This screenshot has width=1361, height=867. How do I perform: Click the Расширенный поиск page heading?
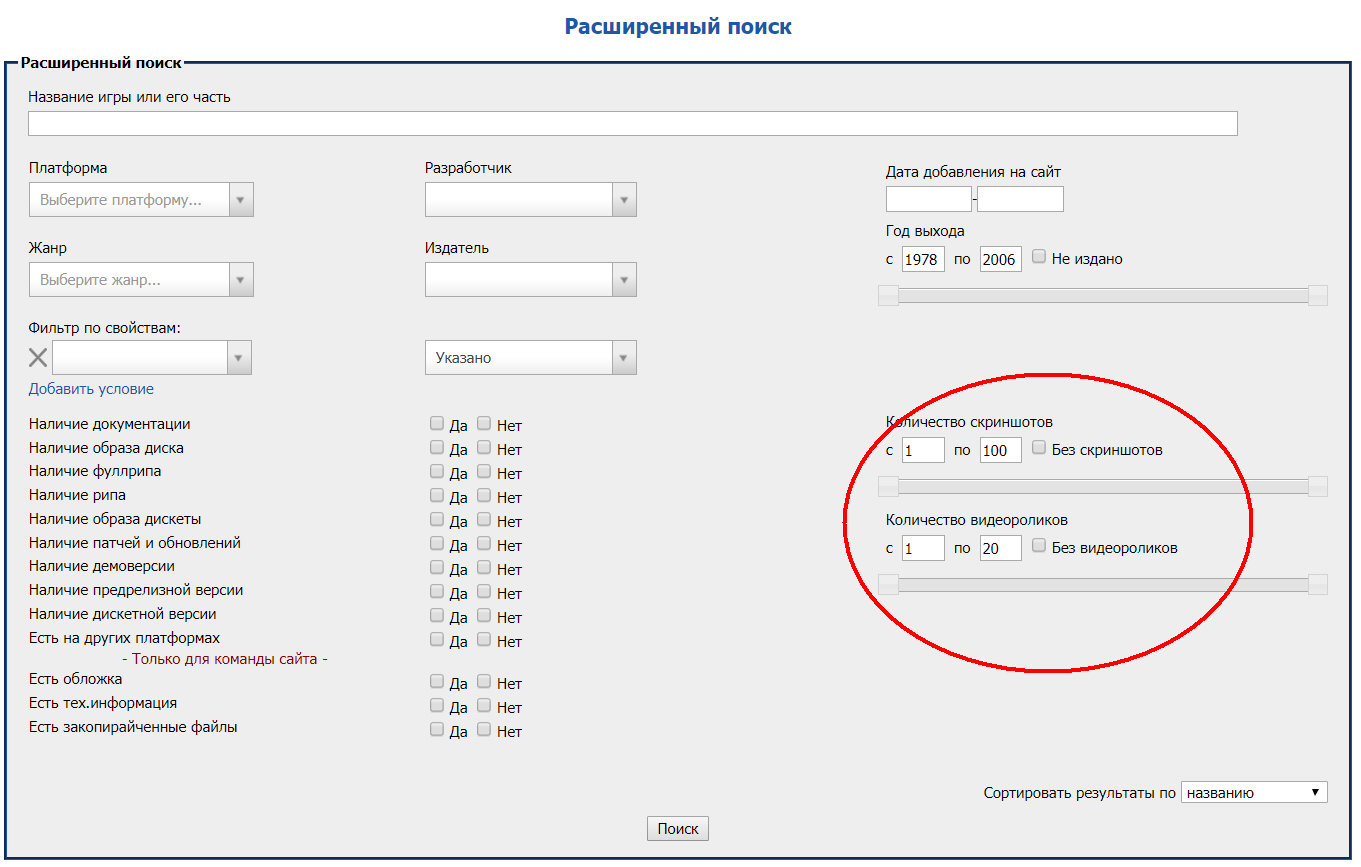(x=678, y=26)
